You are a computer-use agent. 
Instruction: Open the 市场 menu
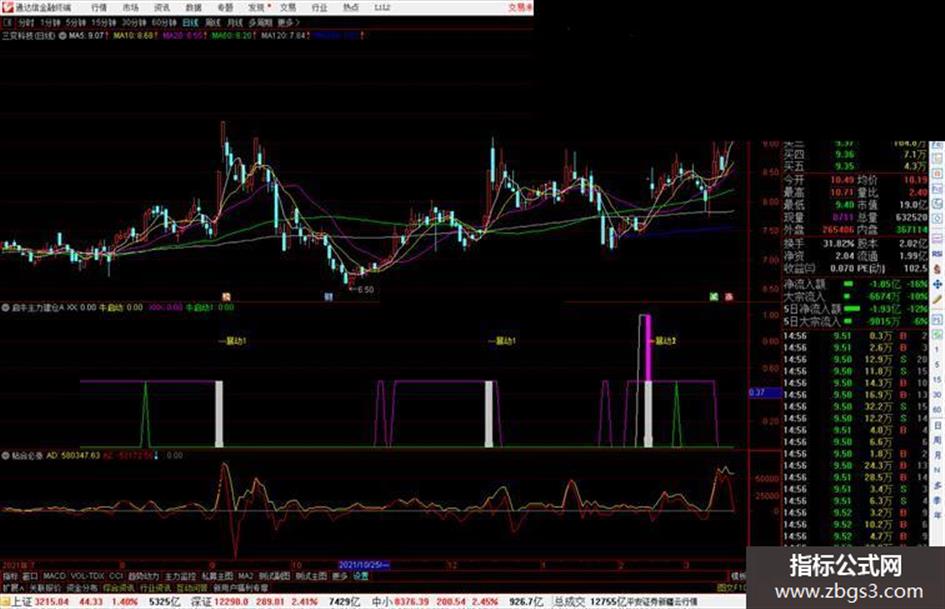coord(130,8)
